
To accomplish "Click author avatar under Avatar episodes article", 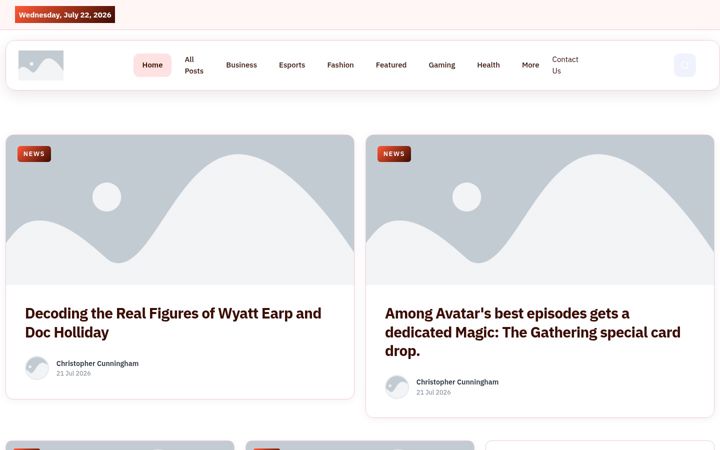I will [x=397, y=387].
